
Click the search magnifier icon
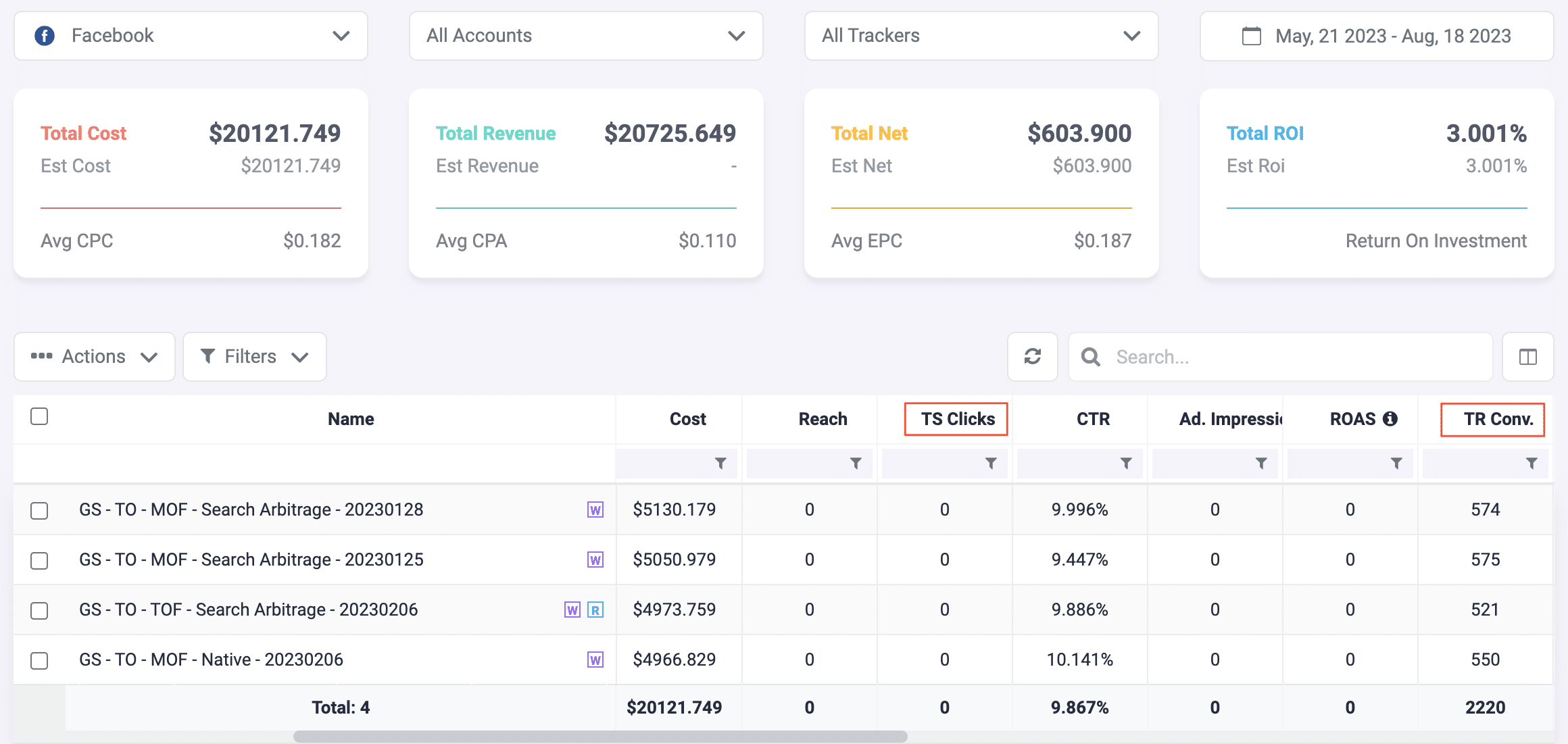(1090, 357)
